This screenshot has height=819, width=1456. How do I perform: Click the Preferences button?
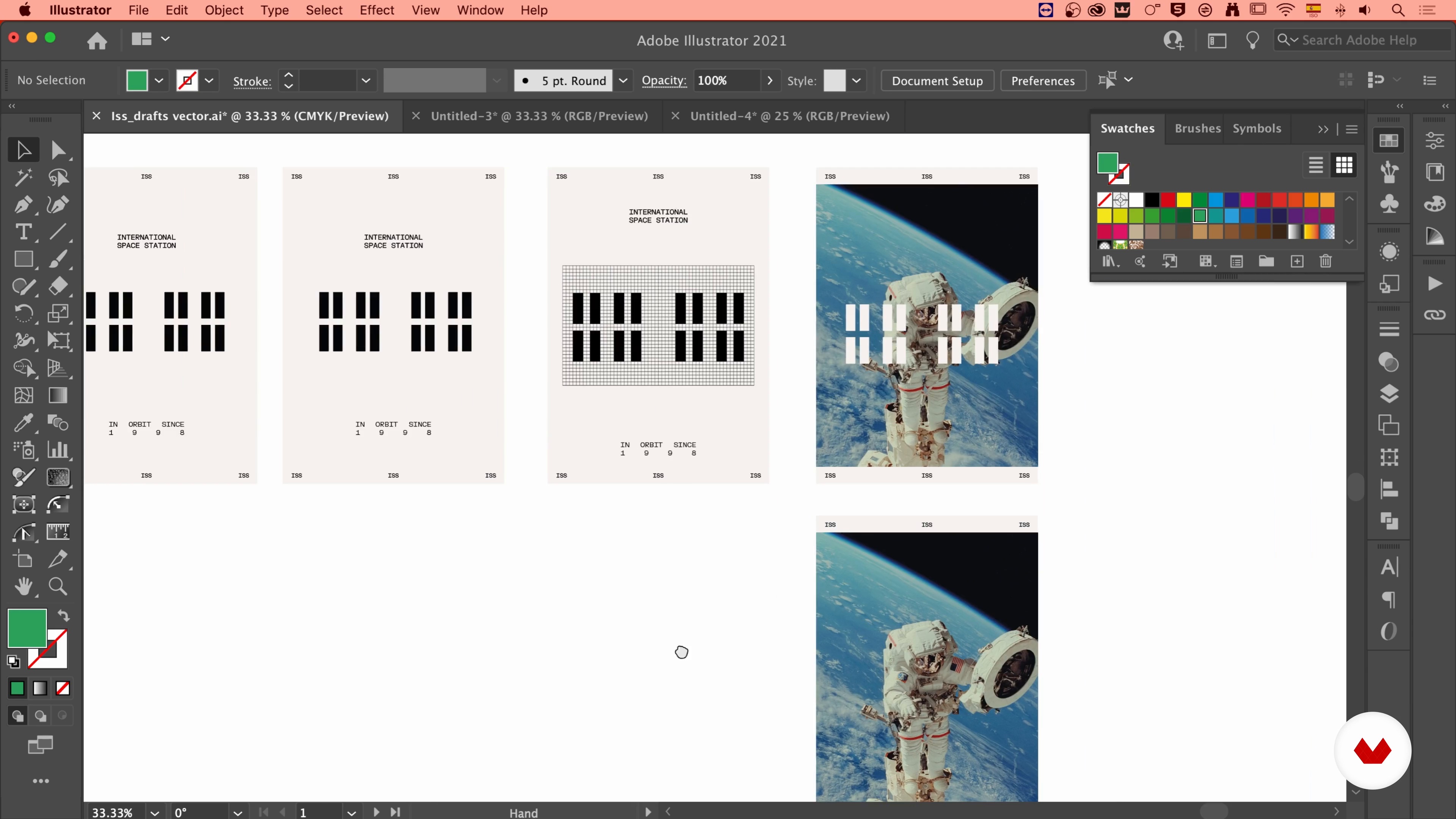(1043, 81)
